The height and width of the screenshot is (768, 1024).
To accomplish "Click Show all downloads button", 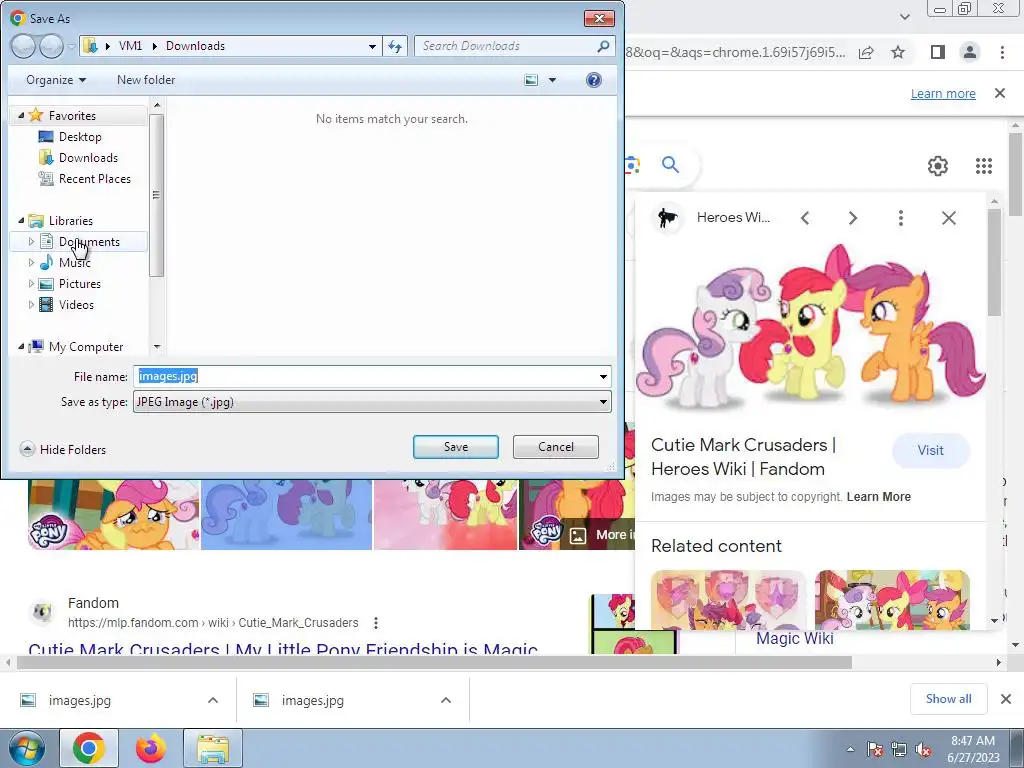I will [948, 699].
